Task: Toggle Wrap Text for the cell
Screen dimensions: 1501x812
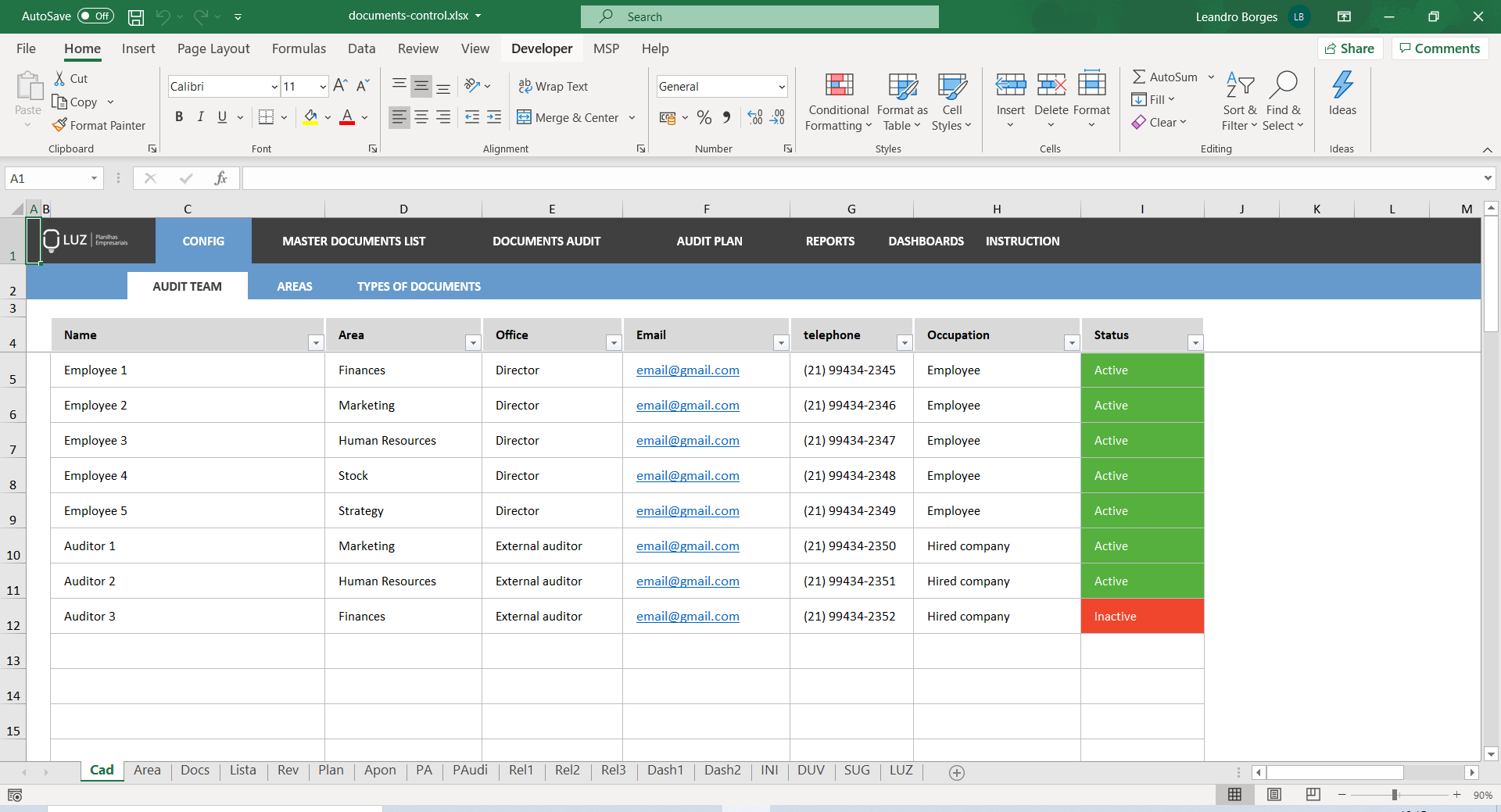Action: pos(553,86)
